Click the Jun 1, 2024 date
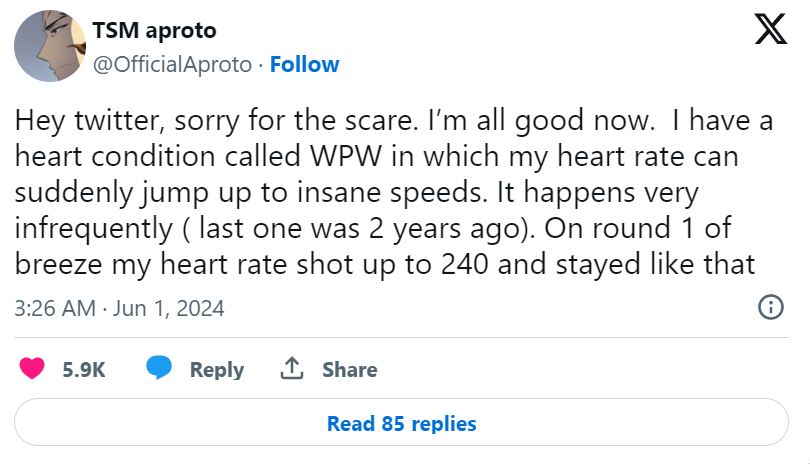810x464 pixels. 169,308
